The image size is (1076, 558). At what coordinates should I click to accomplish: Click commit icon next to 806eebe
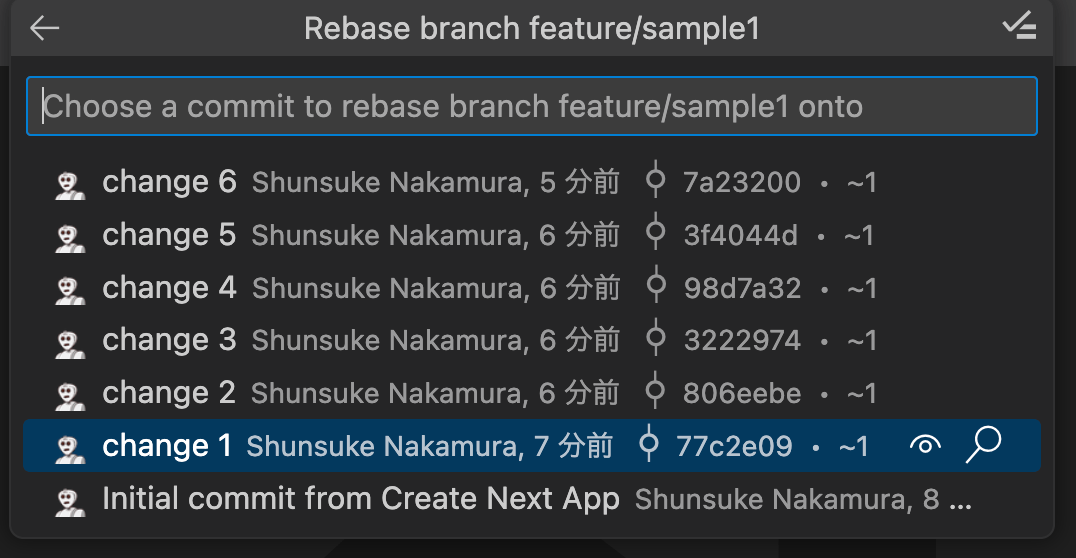click(x=655, y=391)
